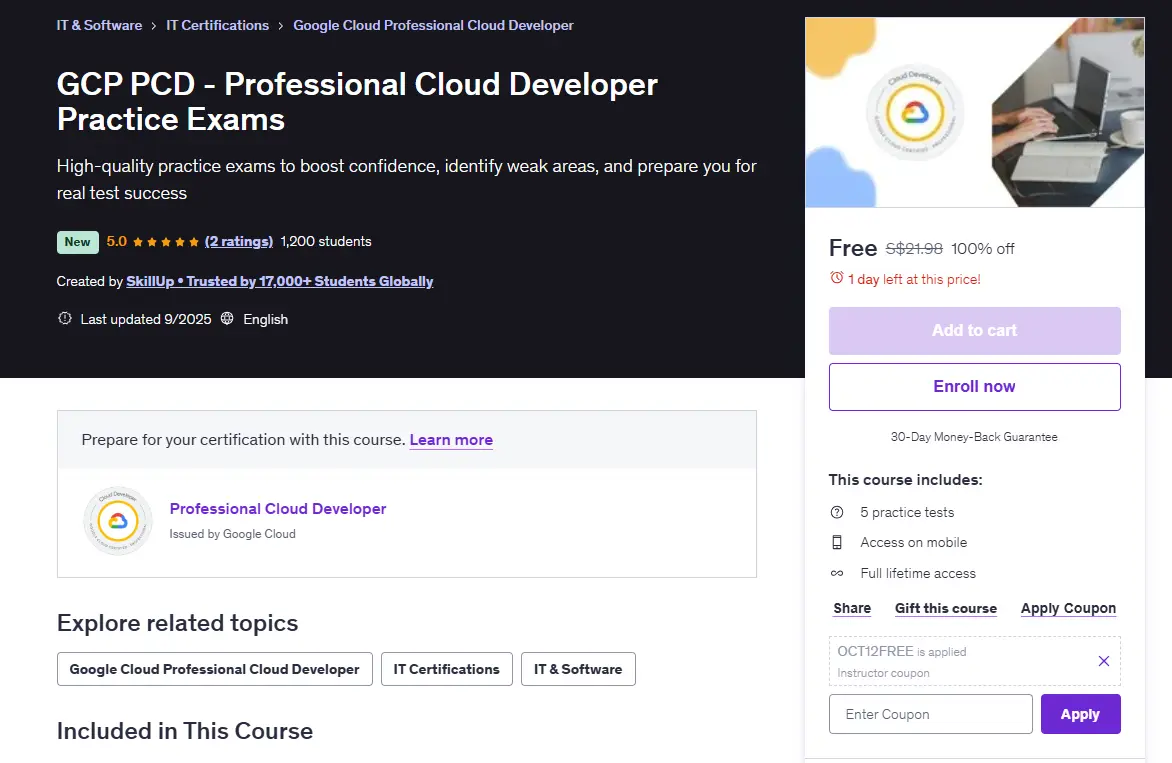Open the IT Certifications breadcrumb link
This screenshot has width=1172, height=763.
[x=218, y=25]
